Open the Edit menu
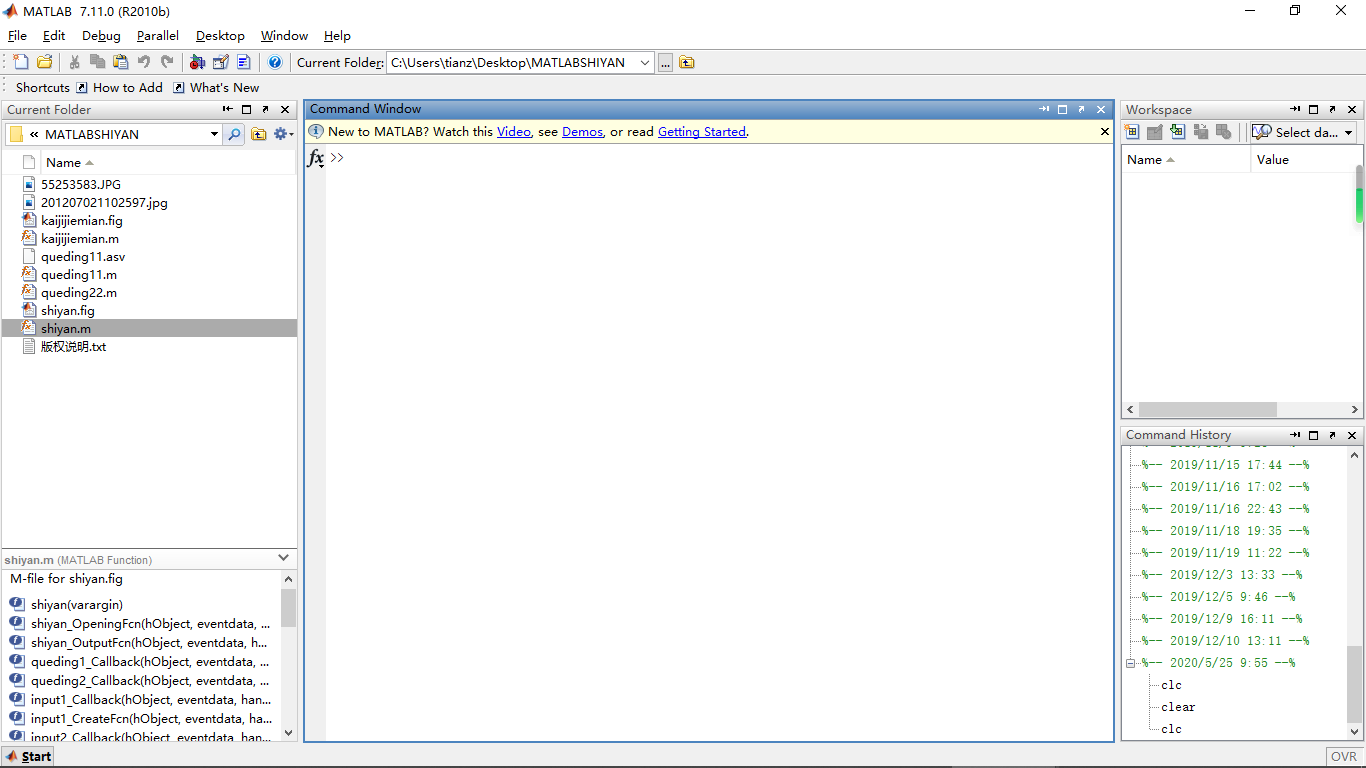The width and height of the screenshot is (1366, 768). [x=54, y=35]
